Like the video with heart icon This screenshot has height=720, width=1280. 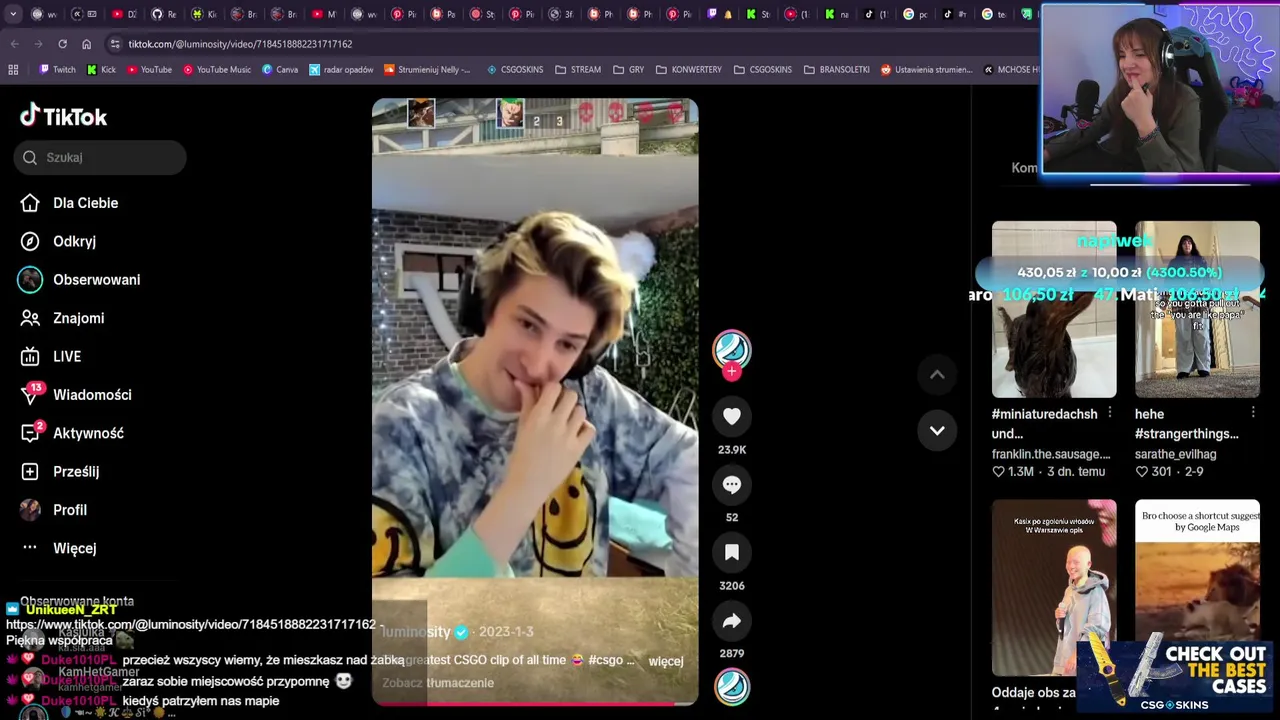pyautogui.click(x=732, y=416)
